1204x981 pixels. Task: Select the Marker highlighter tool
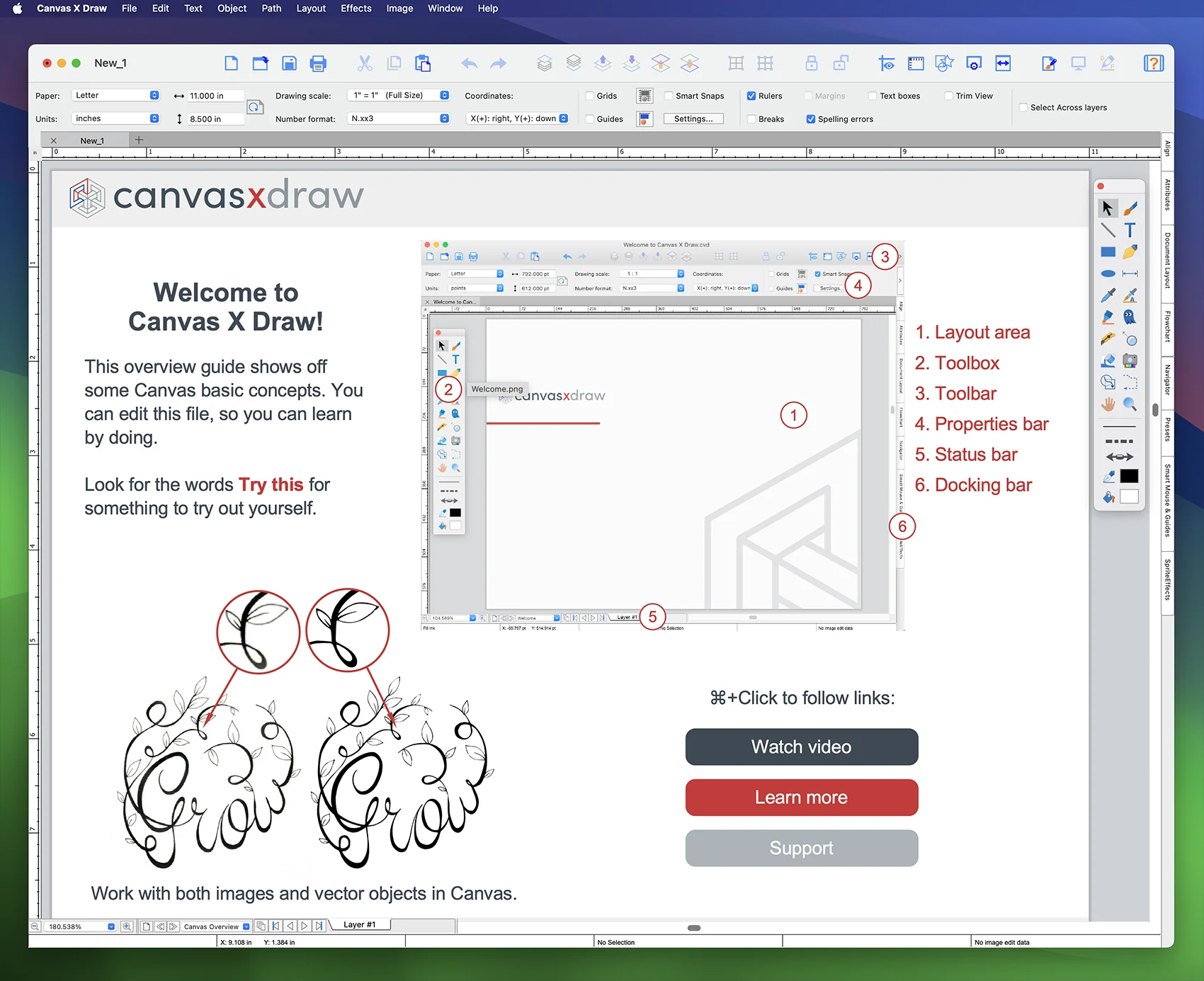pyautogui.click(x=1108, y=317)
